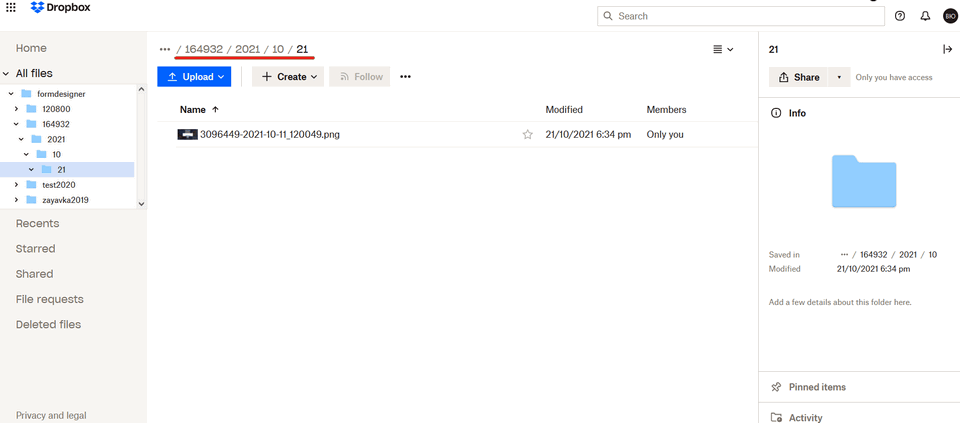Go to Recents in sidebar

[37, 224]
